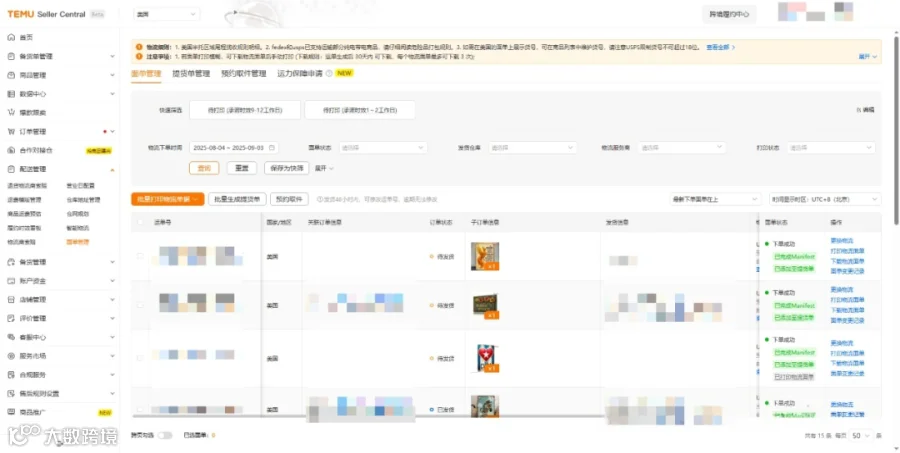Image resolution: width=900 pixels, height=453 pixels.
Task: Open the UTC+8 time zone dropdown
Action: point(825,199)
